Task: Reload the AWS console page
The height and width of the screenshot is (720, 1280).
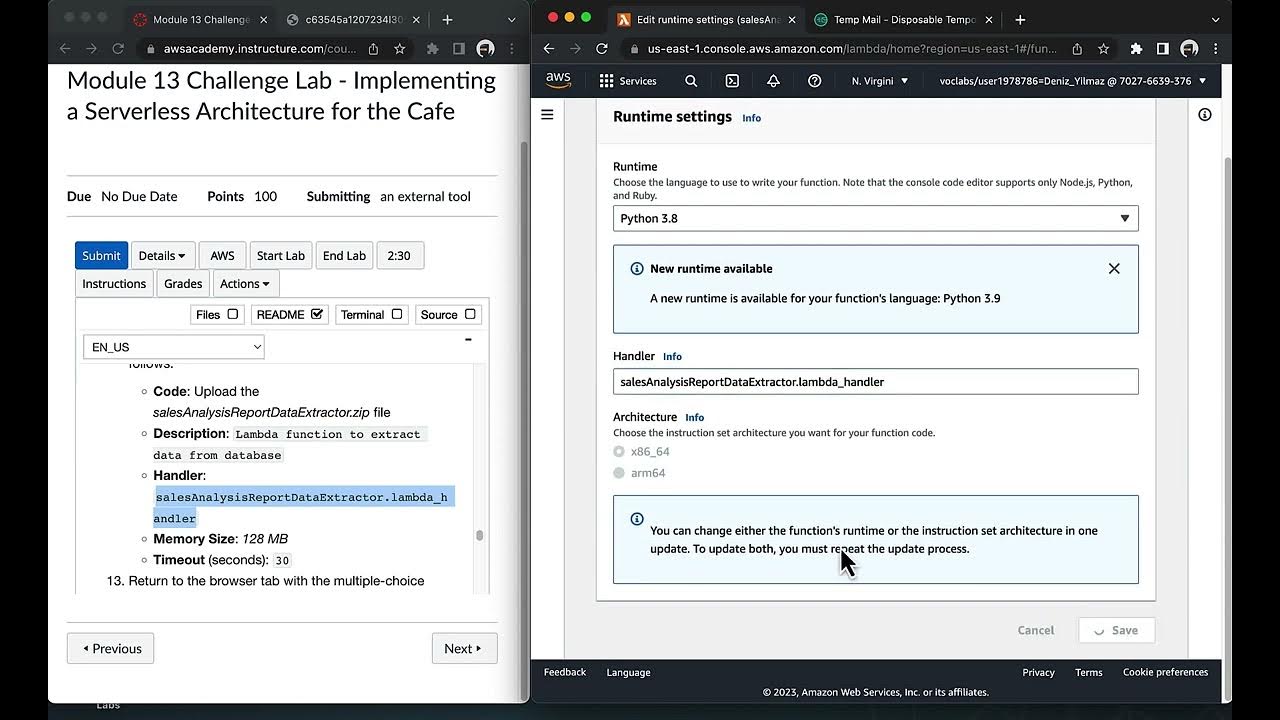Action: (602, 48)
